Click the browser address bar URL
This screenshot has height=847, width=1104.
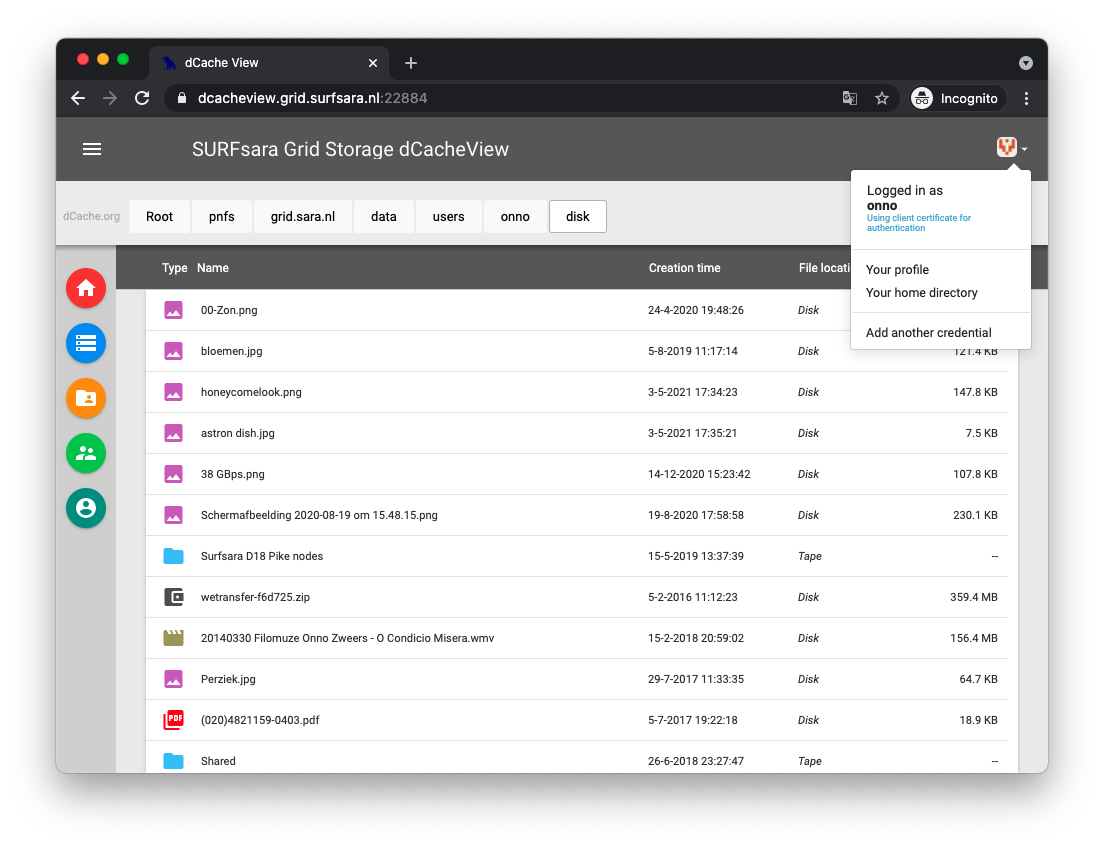312,98
